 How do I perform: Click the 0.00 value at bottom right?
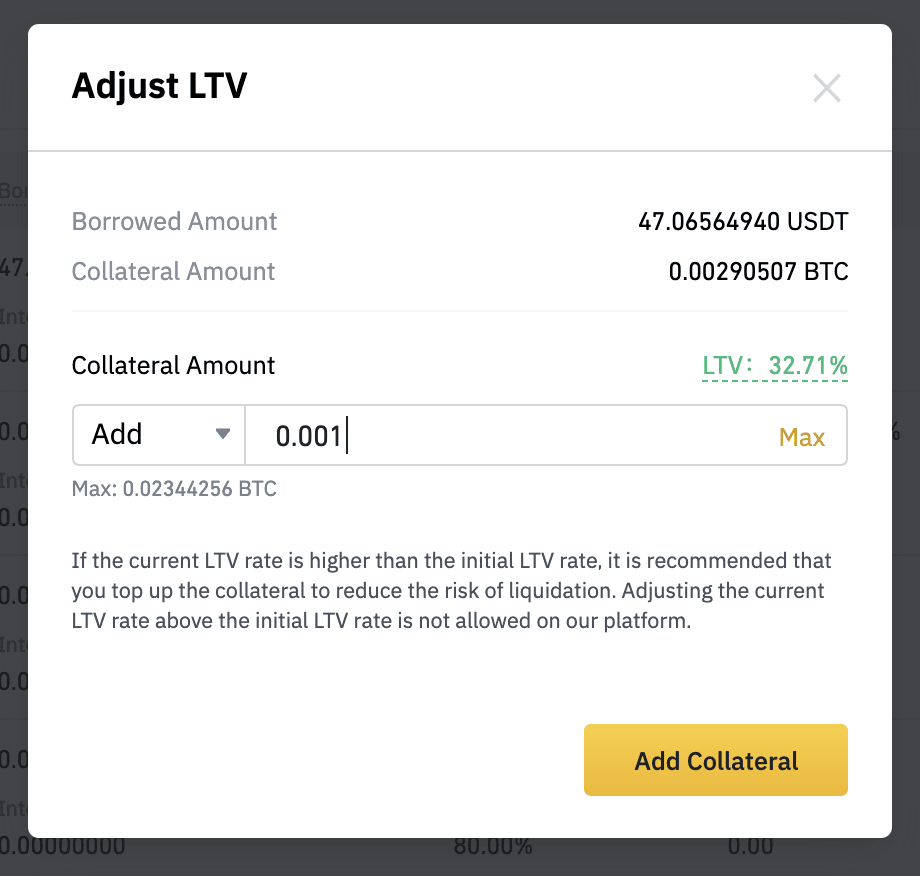(x=750, y=847)
